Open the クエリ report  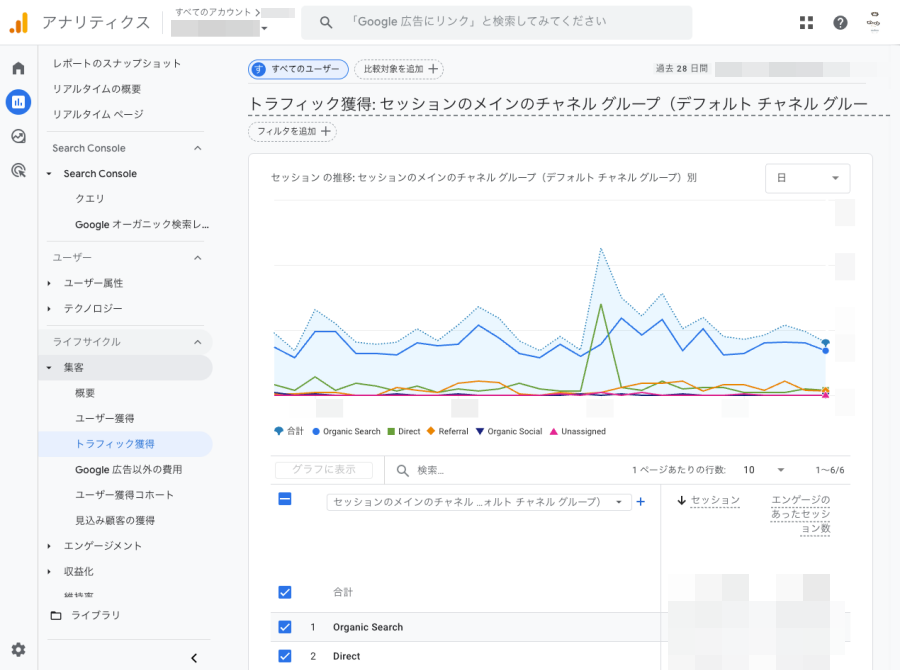90,199
